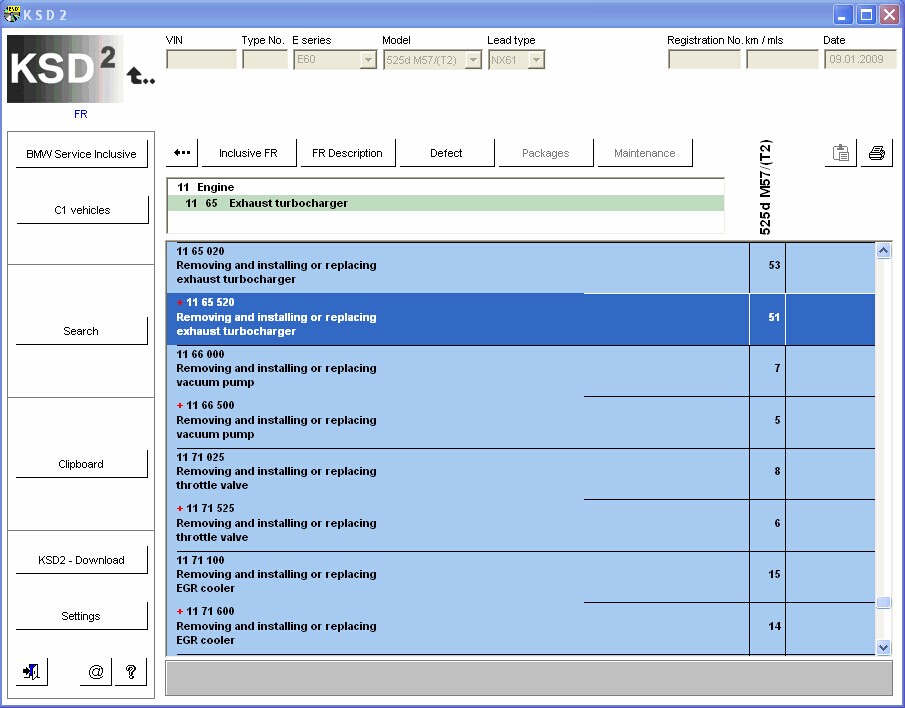
Task: Switch to Maintenance tab
Action: click(x=645, y=153)
